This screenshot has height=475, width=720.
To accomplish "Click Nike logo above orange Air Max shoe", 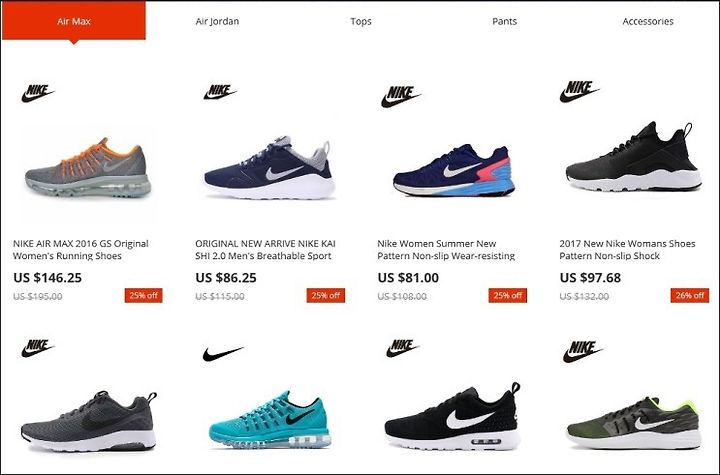I will pyautogui.click(x=38, y=93).
